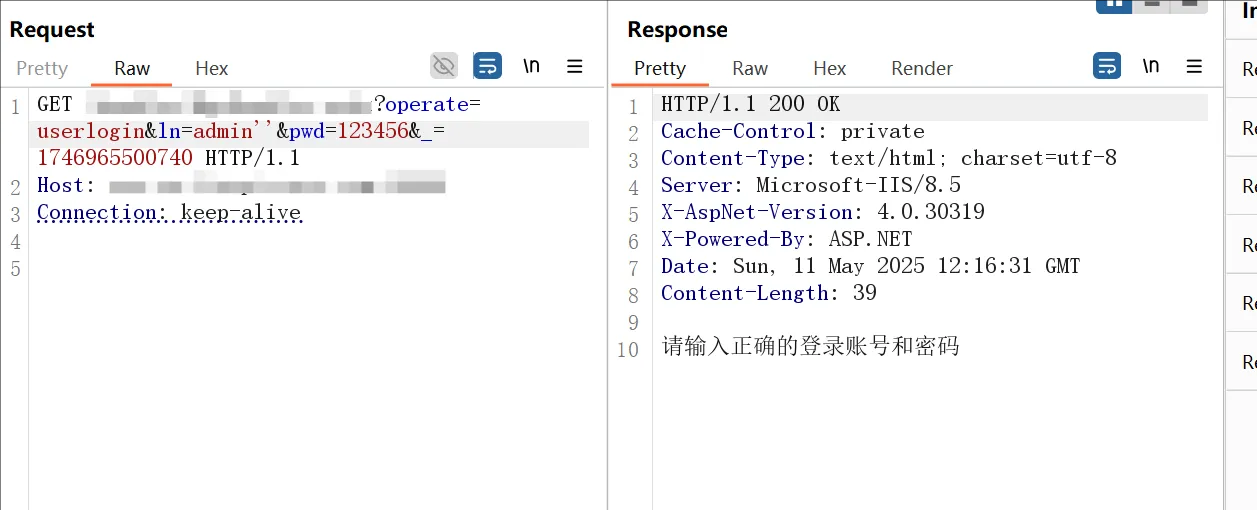Viewport: 1257px width, 510px height.
Task: Click the 'Host' header name in request
Action: click(x=61, y=185)
